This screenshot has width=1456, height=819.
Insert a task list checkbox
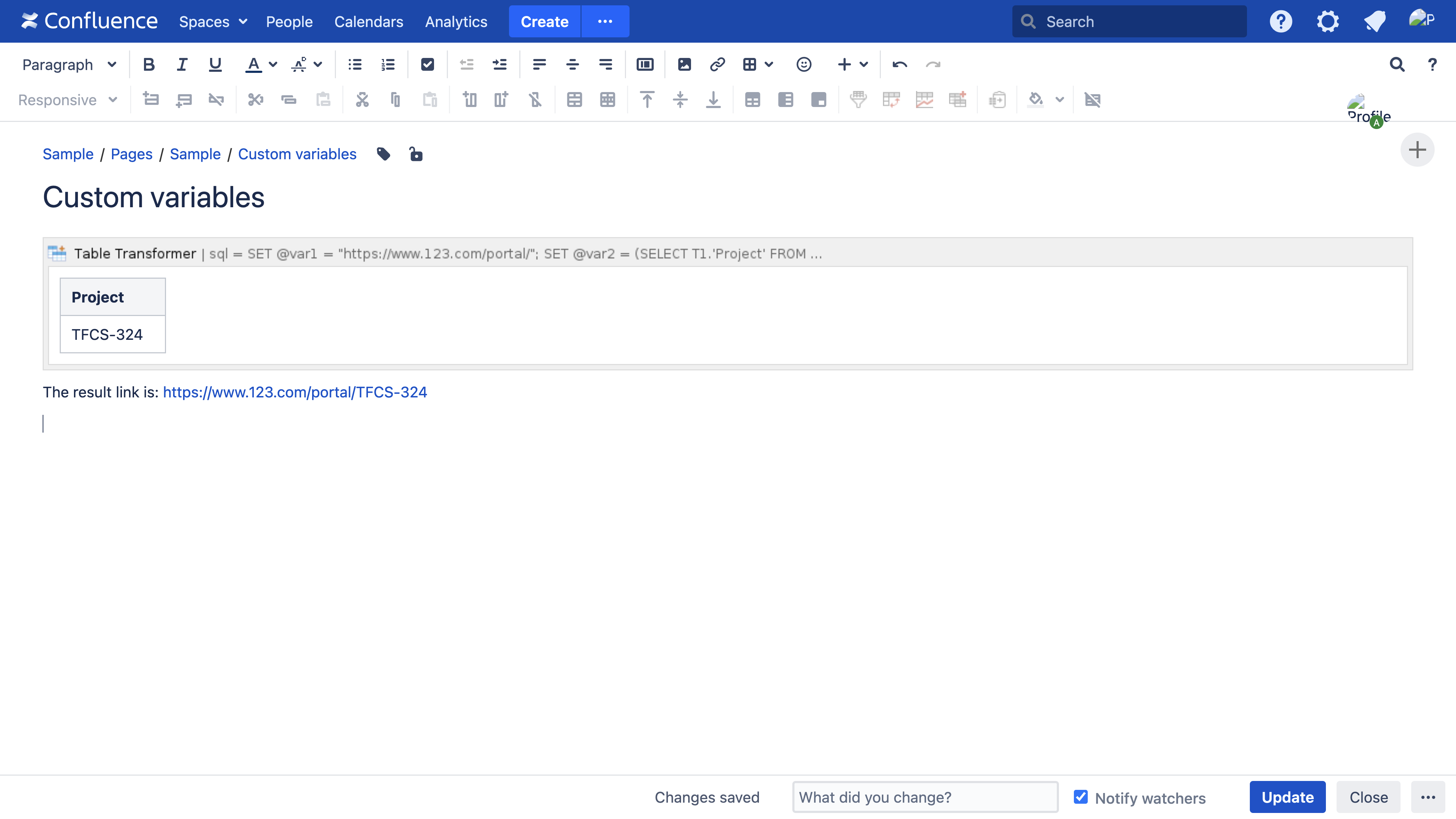click(x=427, y=64)
